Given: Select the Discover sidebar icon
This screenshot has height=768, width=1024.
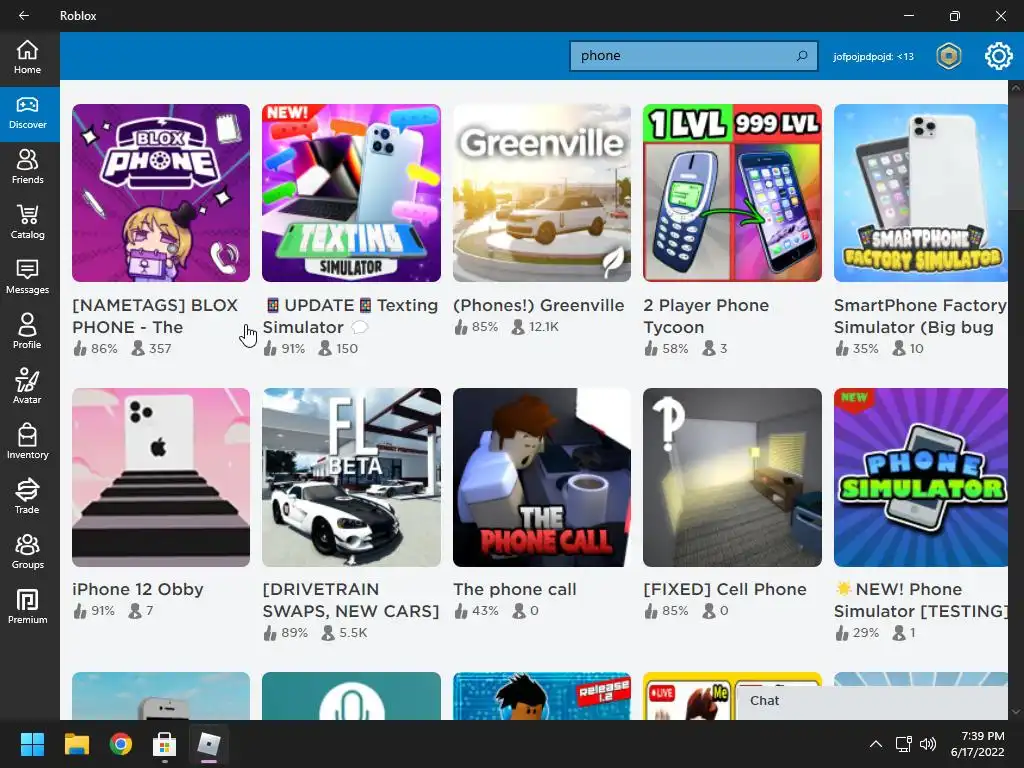Looking at the screenshot, I should [27, 114].
